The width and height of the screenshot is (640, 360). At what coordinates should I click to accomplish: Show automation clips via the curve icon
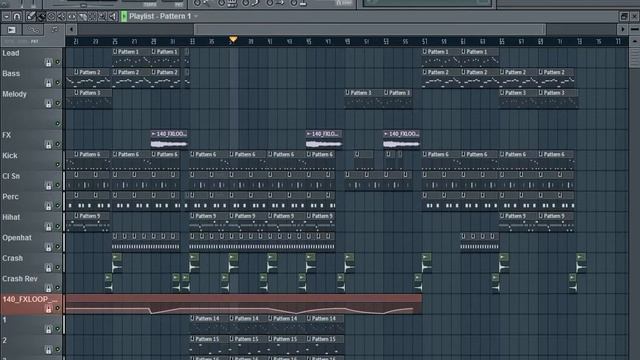33,30
